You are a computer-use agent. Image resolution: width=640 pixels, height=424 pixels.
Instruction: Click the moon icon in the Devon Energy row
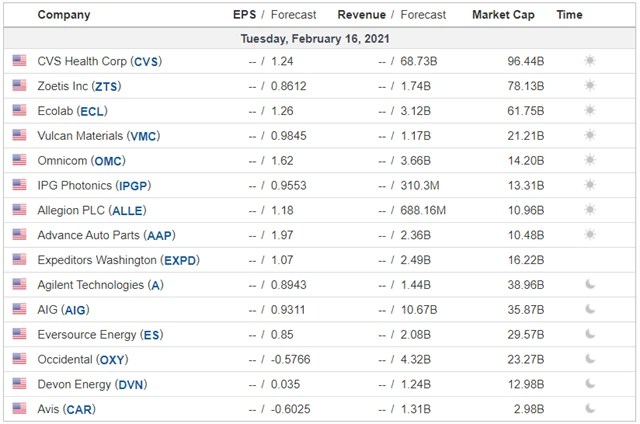pyautogui.click(x=590, y=383)
